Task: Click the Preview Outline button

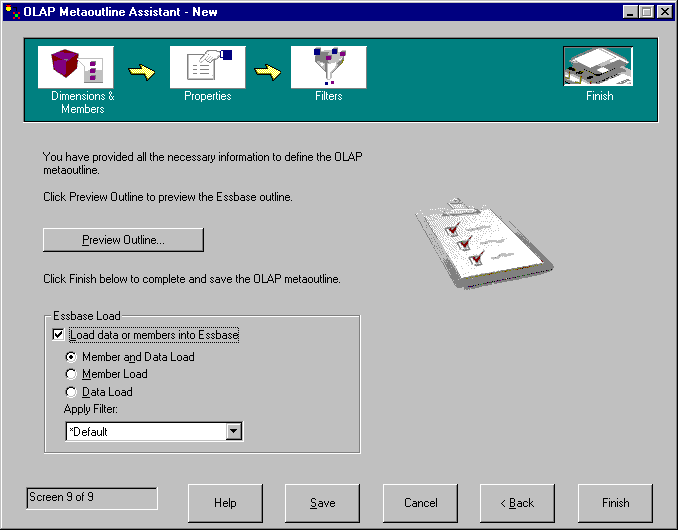Action: point(123,240)
